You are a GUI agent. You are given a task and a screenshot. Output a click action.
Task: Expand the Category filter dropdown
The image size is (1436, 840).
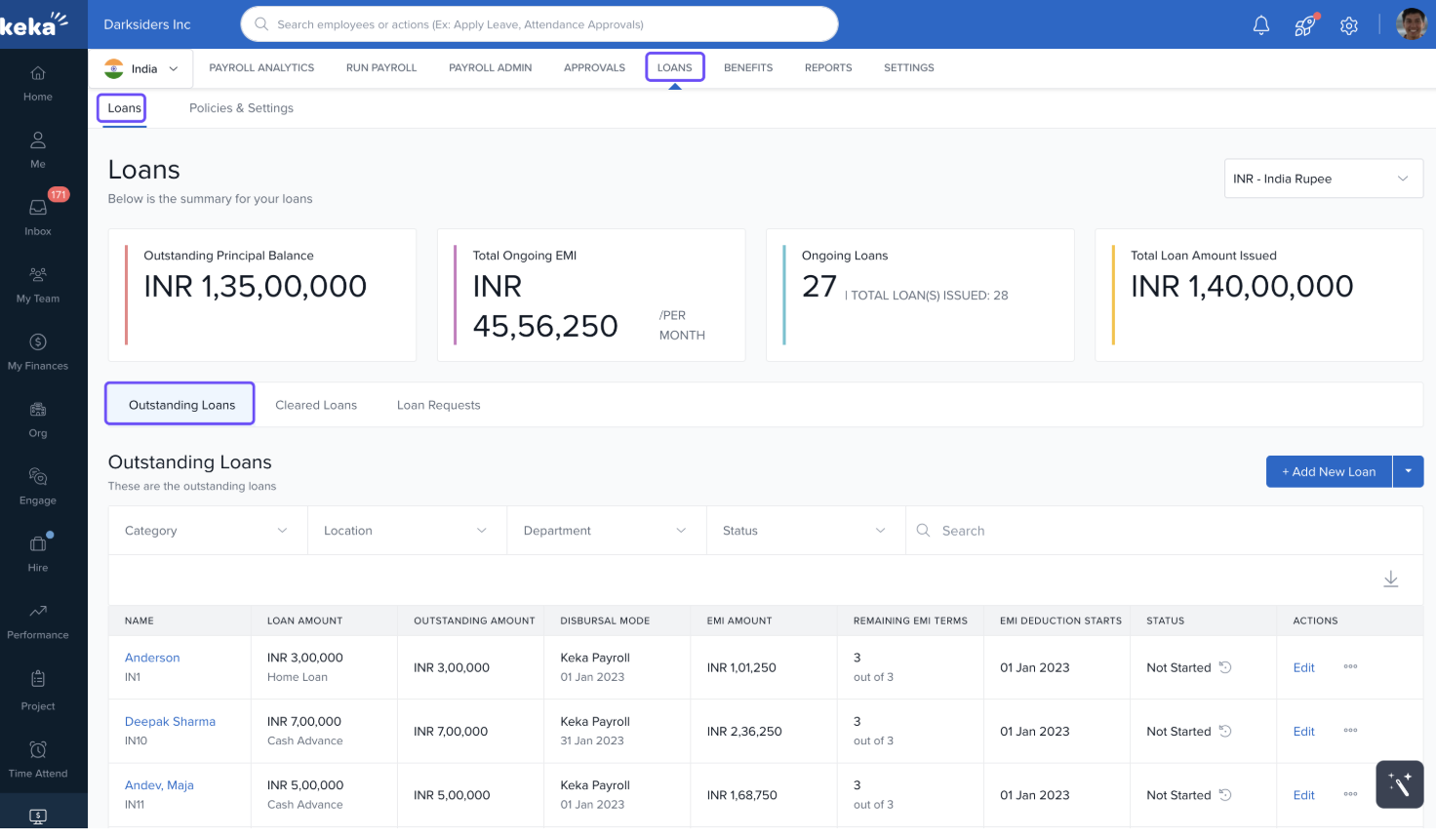coord(207,531)
